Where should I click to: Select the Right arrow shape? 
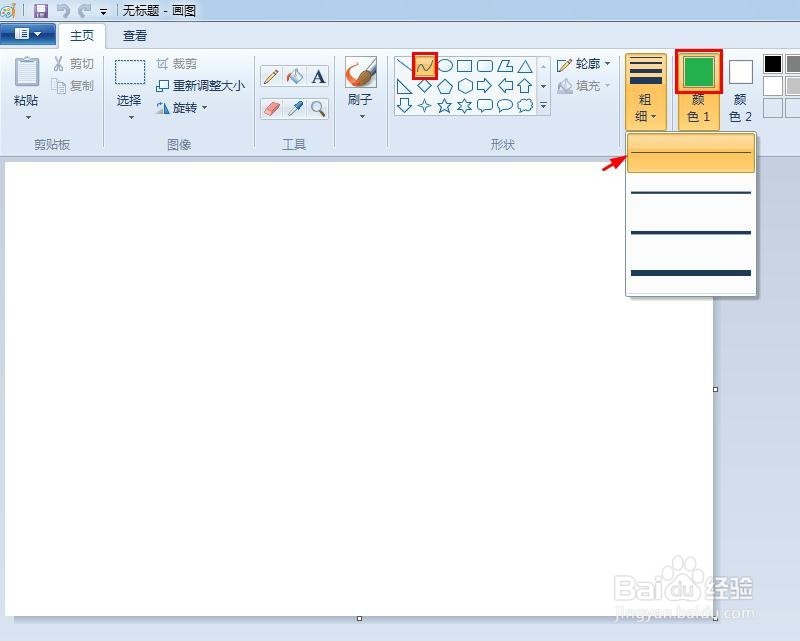484,86
